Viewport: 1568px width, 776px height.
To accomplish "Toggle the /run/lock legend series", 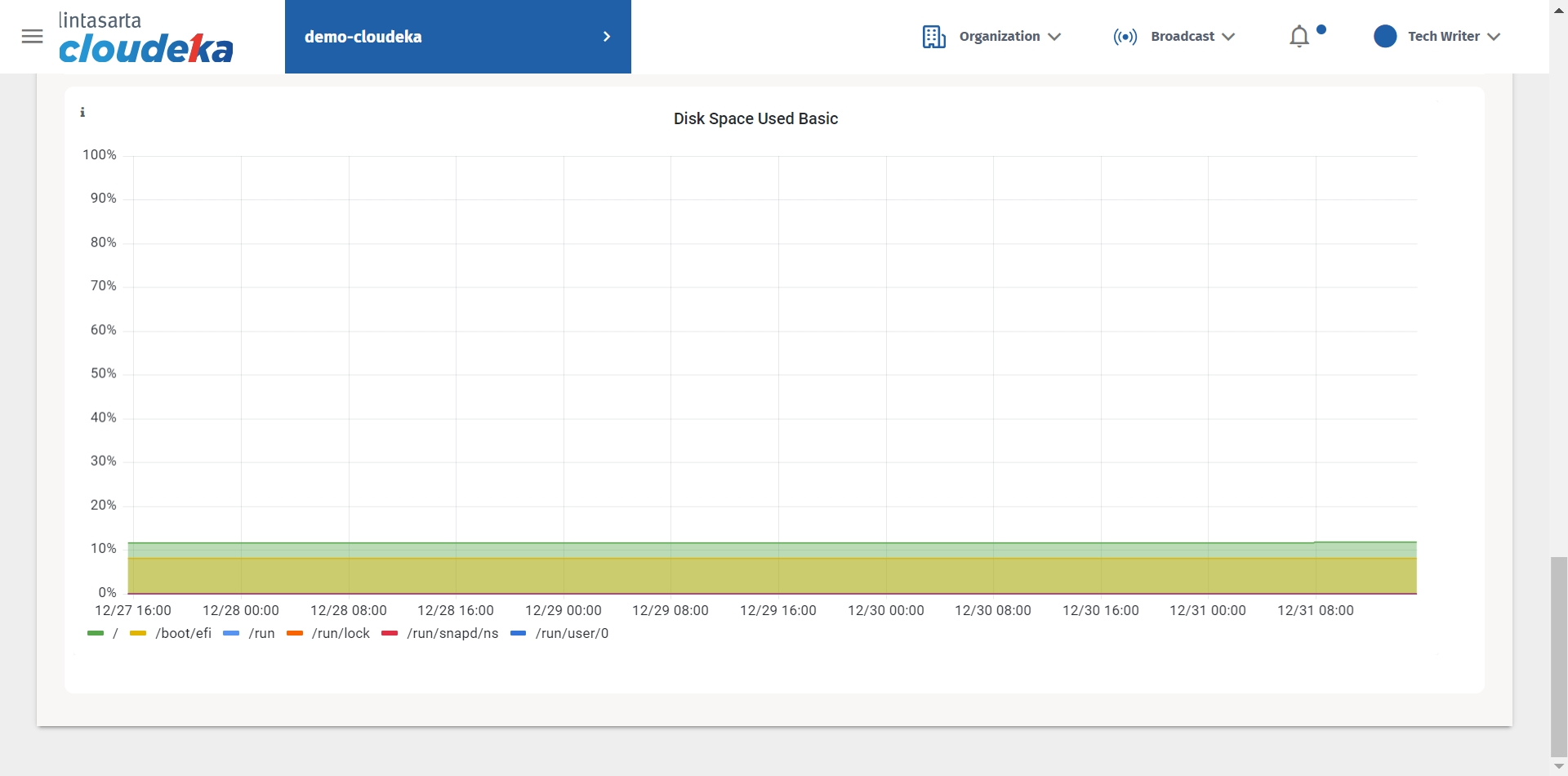I will coord(340,633).
